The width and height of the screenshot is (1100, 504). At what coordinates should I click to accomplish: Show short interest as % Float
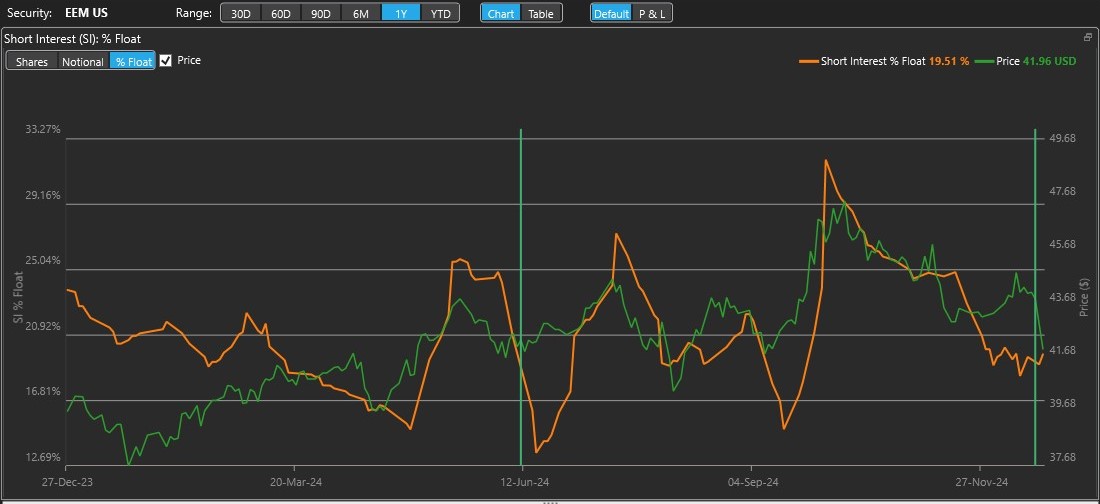click(133, 61)
